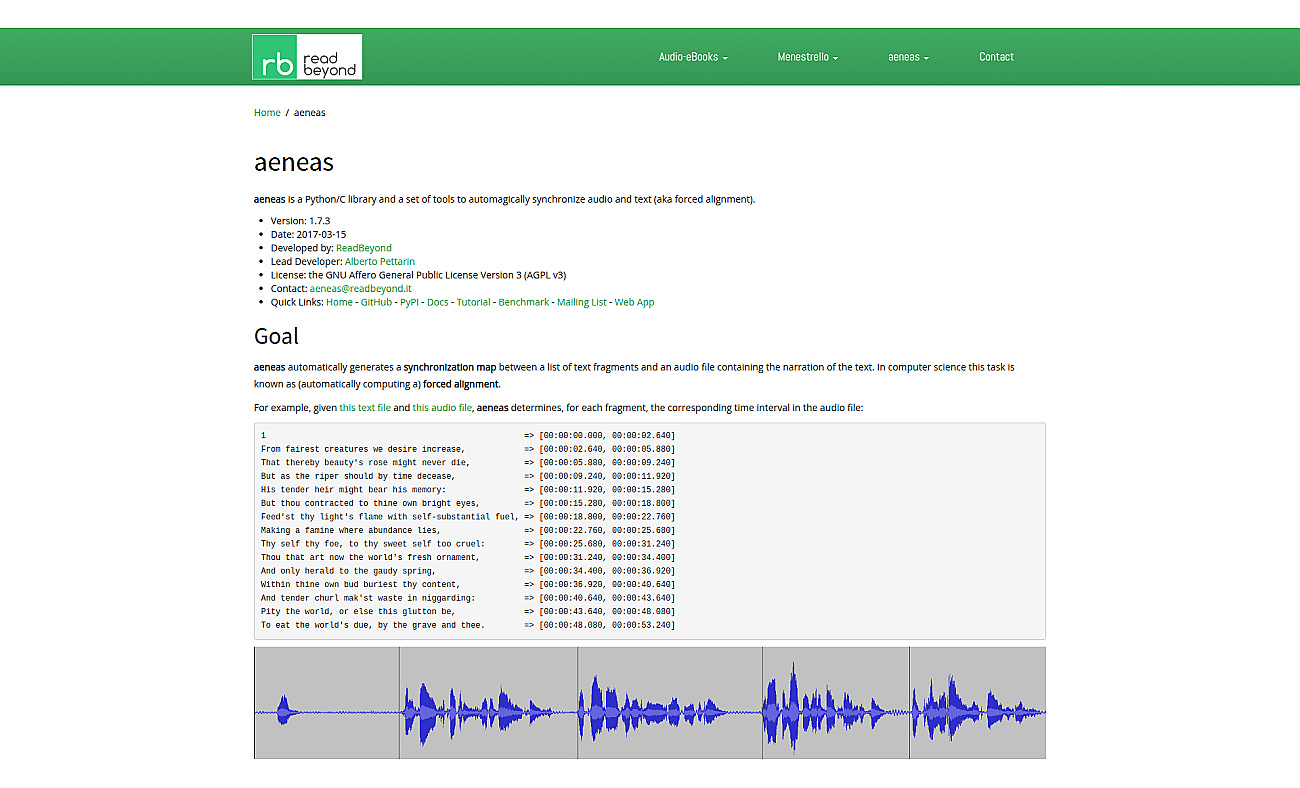Click line 'But thou contracted to thine own bright eyes,'
This screenshot has width=1300, height=788.
click(370, 503)
